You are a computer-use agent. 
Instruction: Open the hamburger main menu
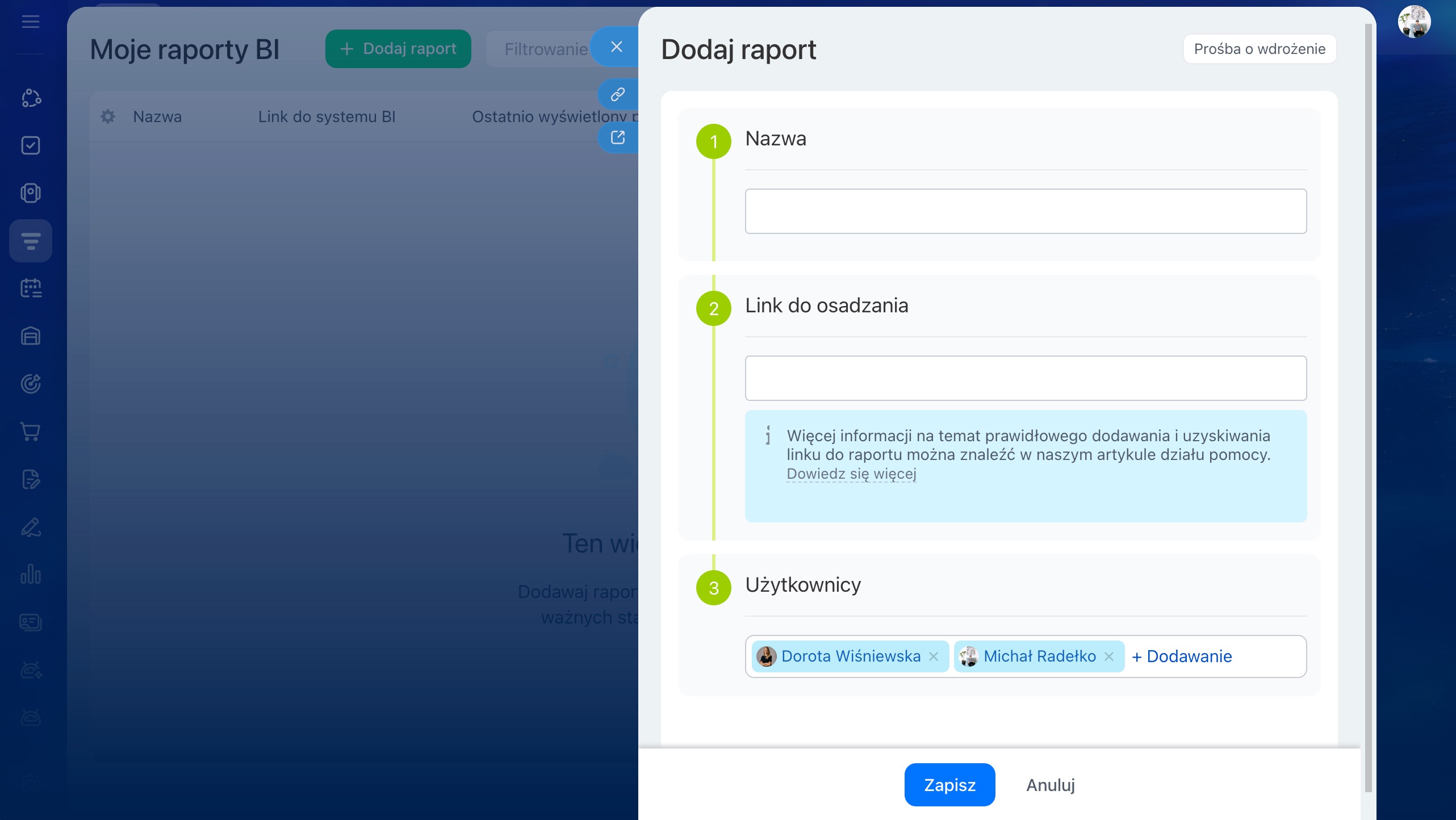(31, 22)
